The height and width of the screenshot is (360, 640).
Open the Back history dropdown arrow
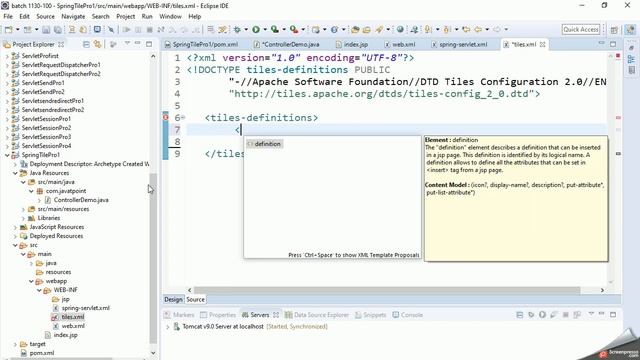[x=487, y=29]
